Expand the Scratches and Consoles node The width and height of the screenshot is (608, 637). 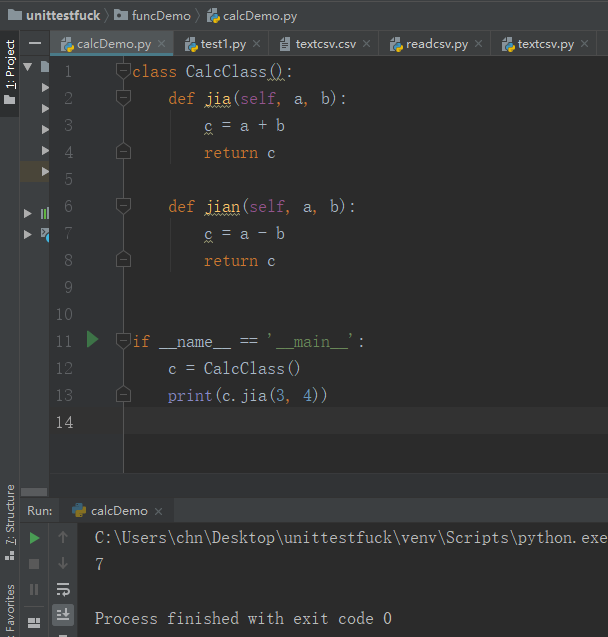tap(28, 234)
